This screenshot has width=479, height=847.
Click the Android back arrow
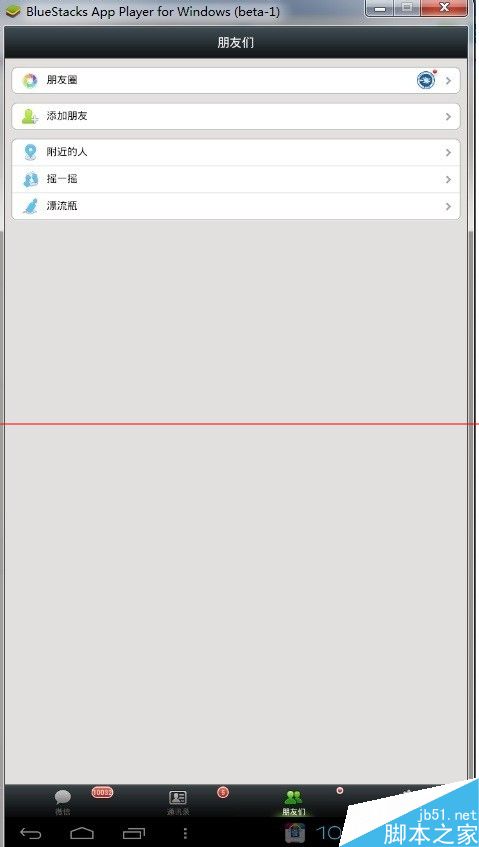pyautogui.click(x=31, y=833)
